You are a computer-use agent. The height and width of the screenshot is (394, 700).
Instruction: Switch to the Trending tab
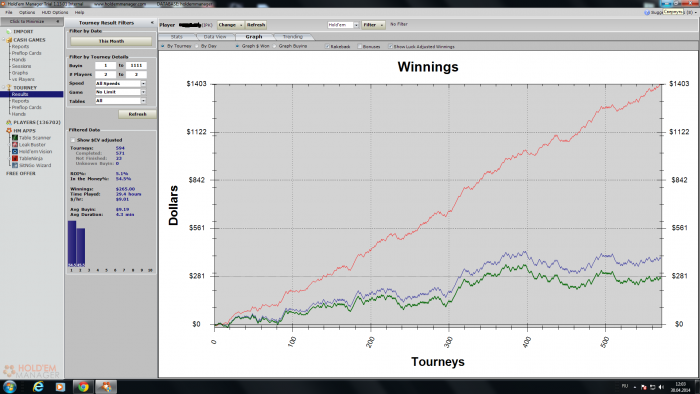tap(293, 37)
